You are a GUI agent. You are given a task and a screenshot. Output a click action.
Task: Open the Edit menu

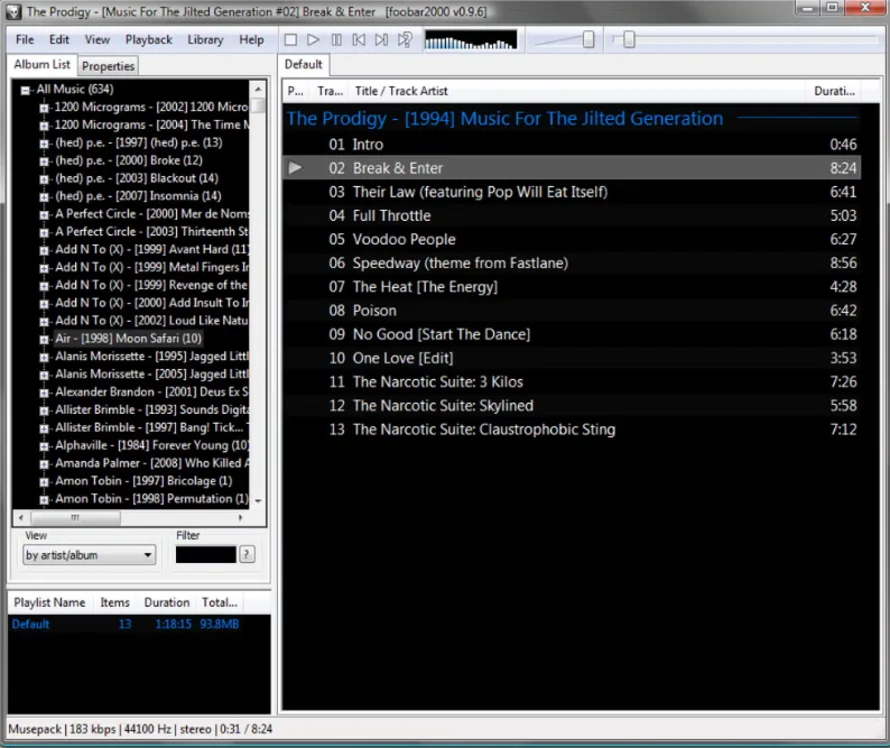coord(59,40)
